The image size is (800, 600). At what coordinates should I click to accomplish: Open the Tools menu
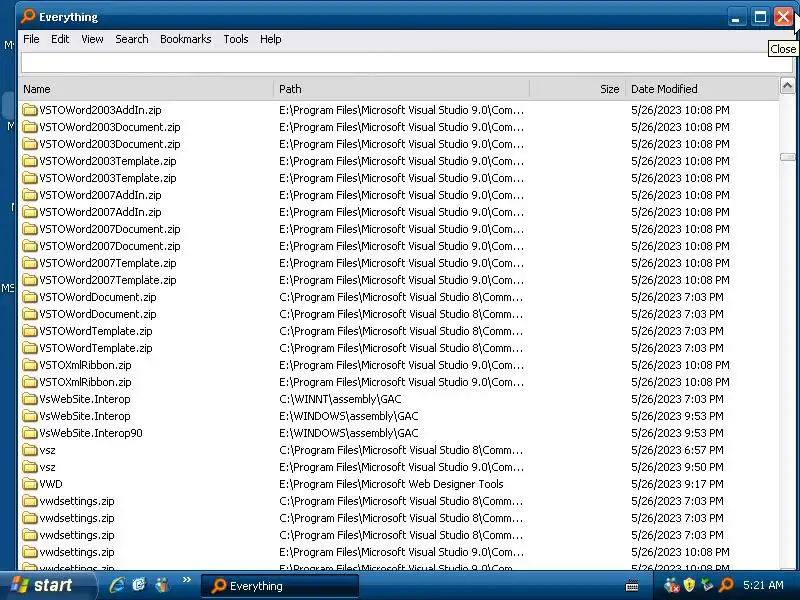(x=236, y=39)
